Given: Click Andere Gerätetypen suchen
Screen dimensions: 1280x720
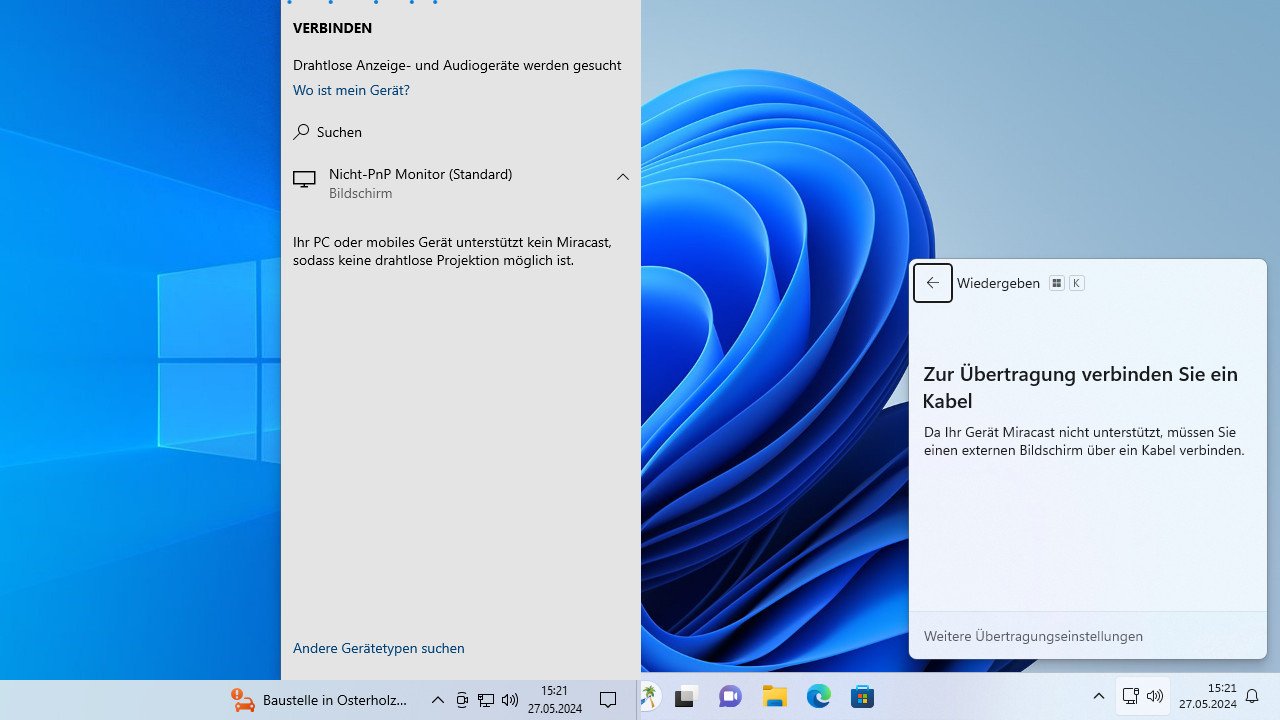Looking at the screenshot, I should [x=378, y=648].
